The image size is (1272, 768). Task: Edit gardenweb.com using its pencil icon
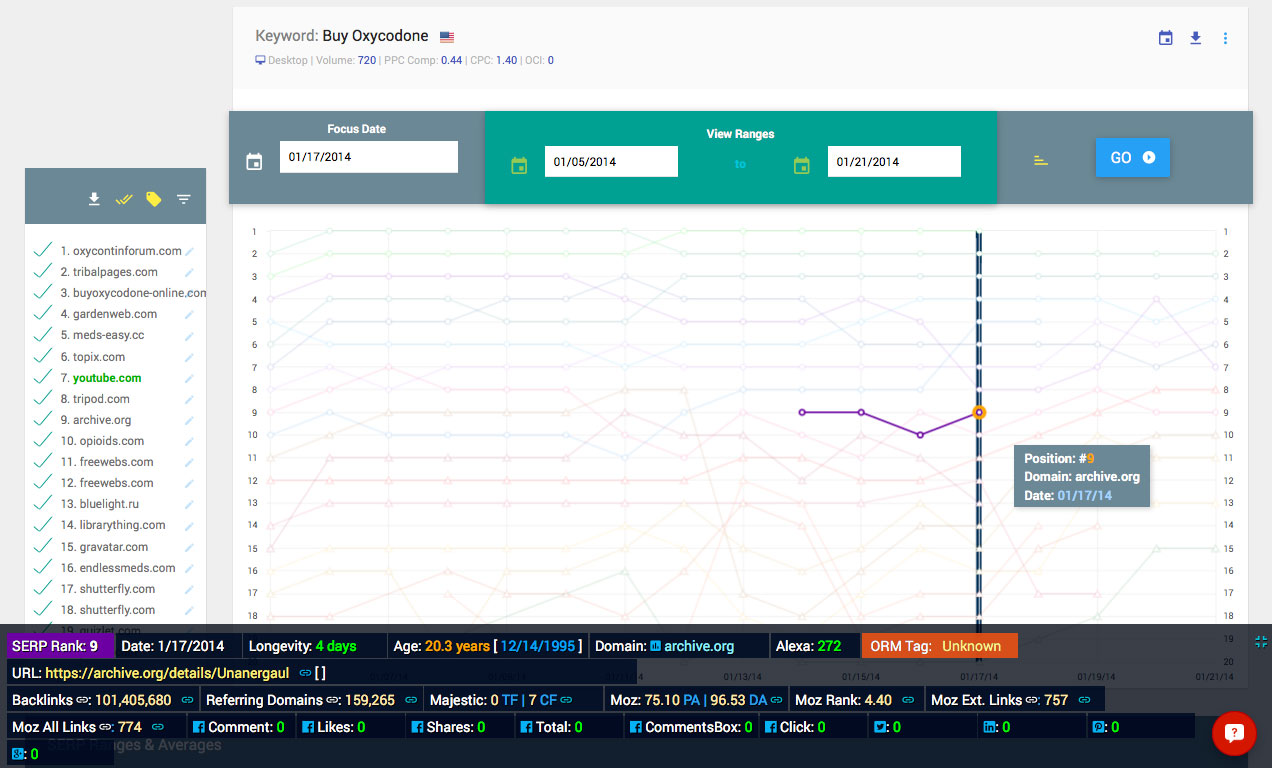(x=189, y=315)
